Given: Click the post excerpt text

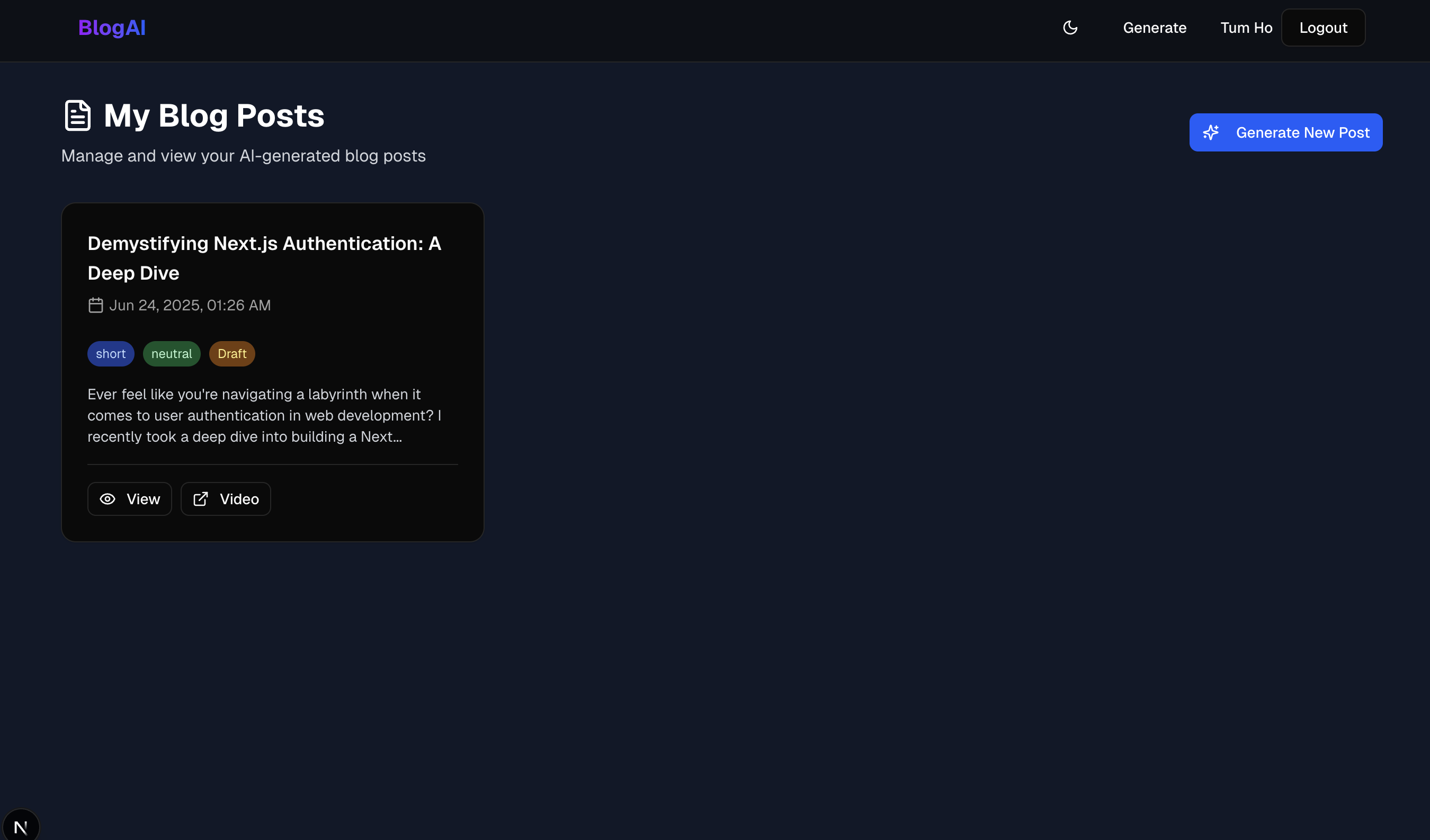Looking at the screenshot, I should pyautogui.click(x=264, y=415).
